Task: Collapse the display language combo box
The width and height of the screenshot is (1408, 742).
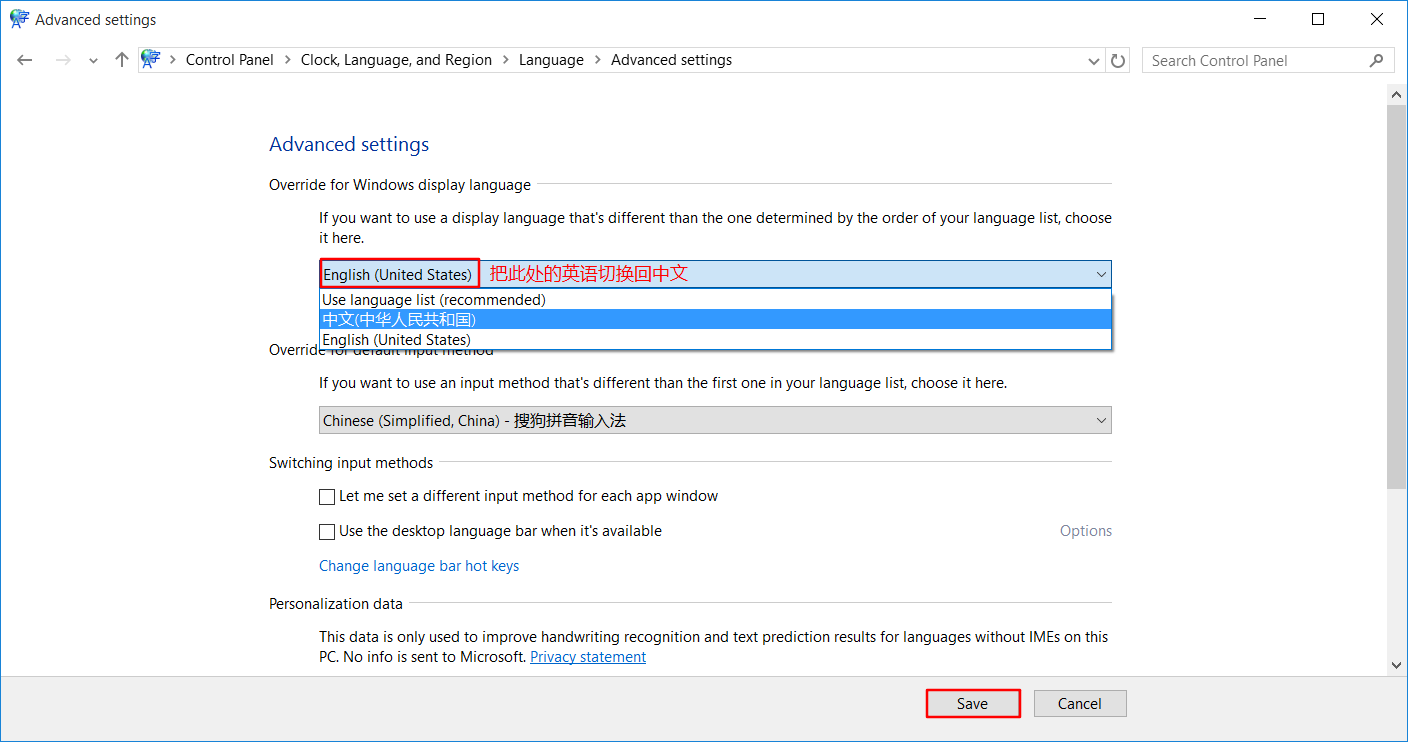Action: [x=715, y=274]
